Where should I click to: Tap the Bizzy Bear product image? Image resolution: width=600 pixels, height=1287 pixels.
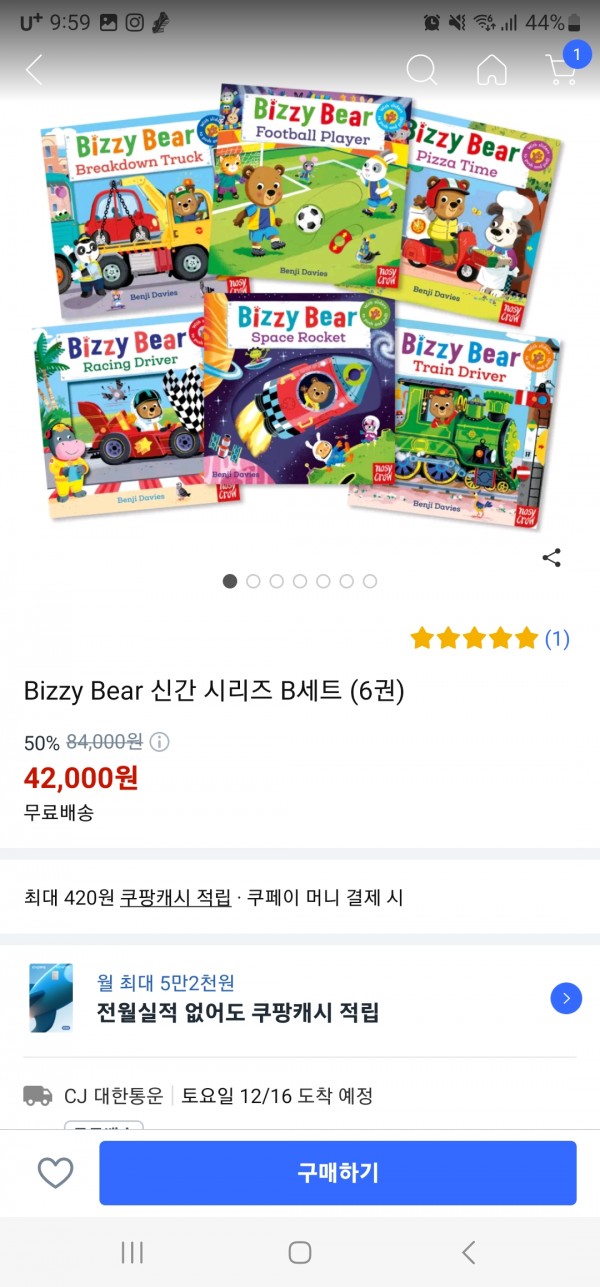click(x=300, y=305)
